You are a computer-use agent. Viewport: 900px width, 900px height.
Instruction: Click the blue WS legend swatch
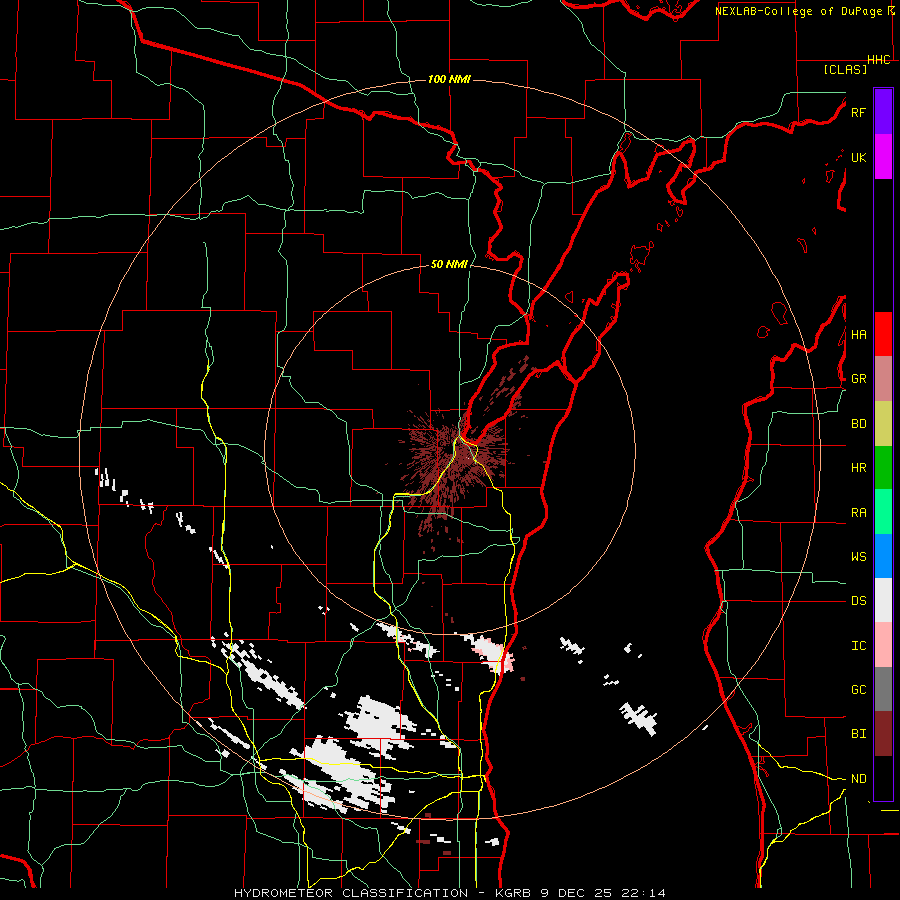coord(883,556)
